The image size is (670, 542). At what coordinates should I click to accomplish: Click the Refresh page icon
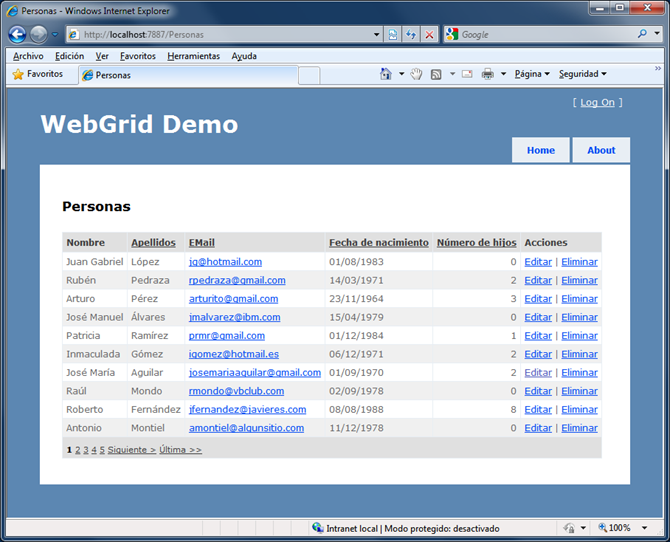(x=411, y=35)
